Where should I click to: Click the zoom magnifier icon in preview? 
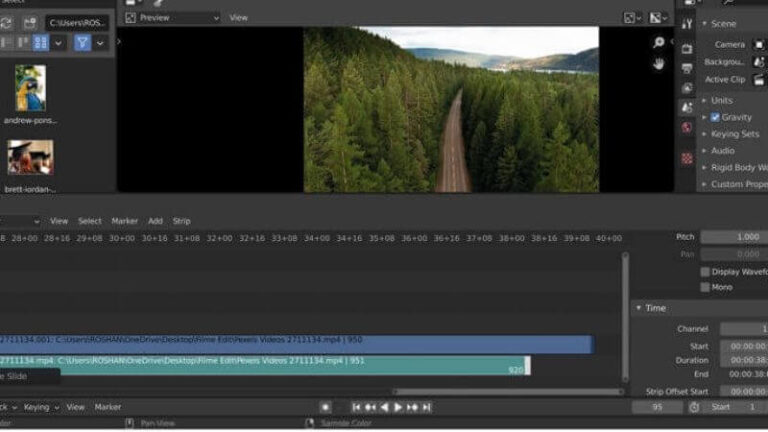pyautogui.click(x=659, y=42)
